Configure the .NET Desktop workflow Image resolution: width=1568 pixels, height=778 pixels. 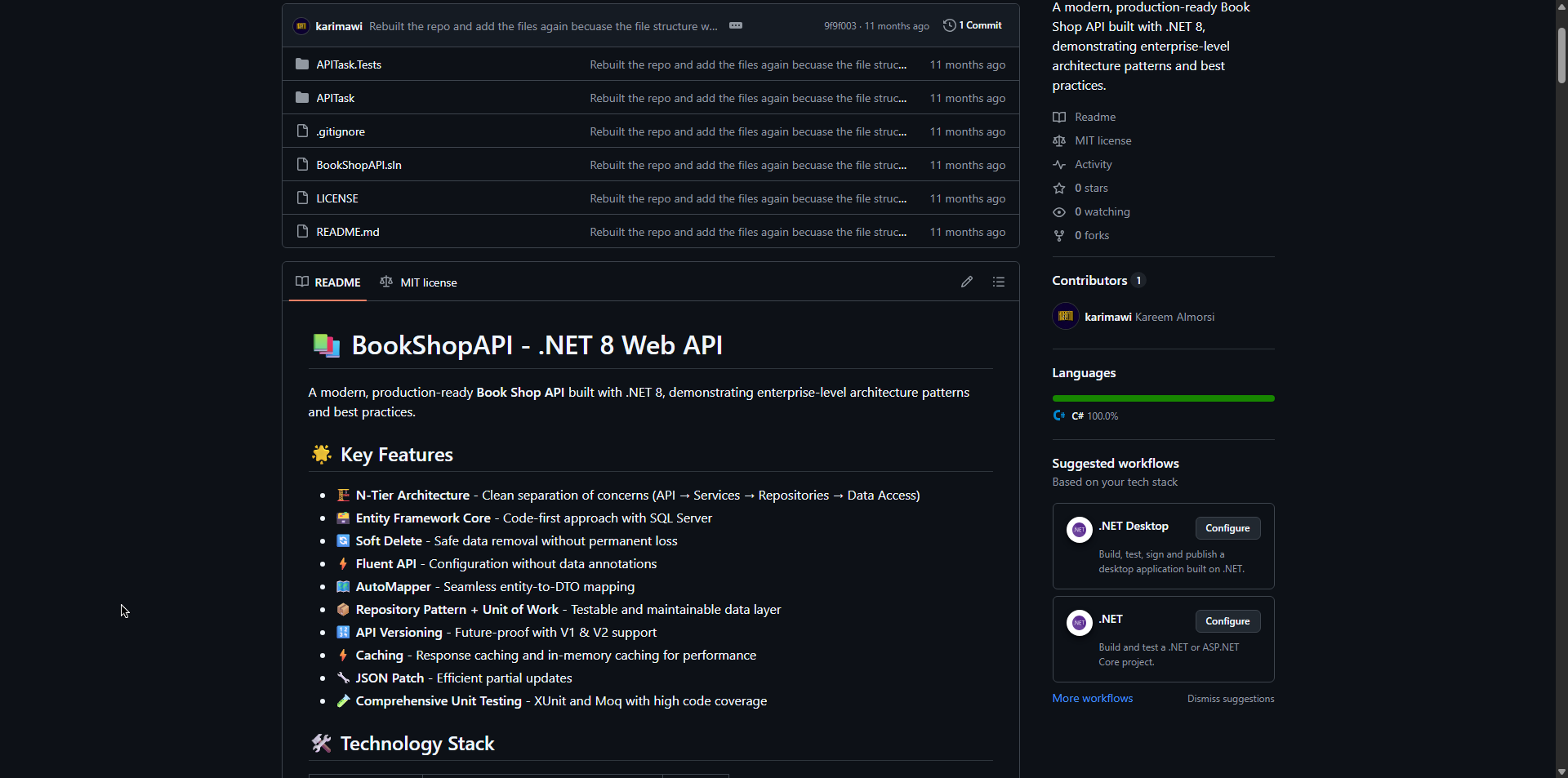click(x=1227, y=528)
